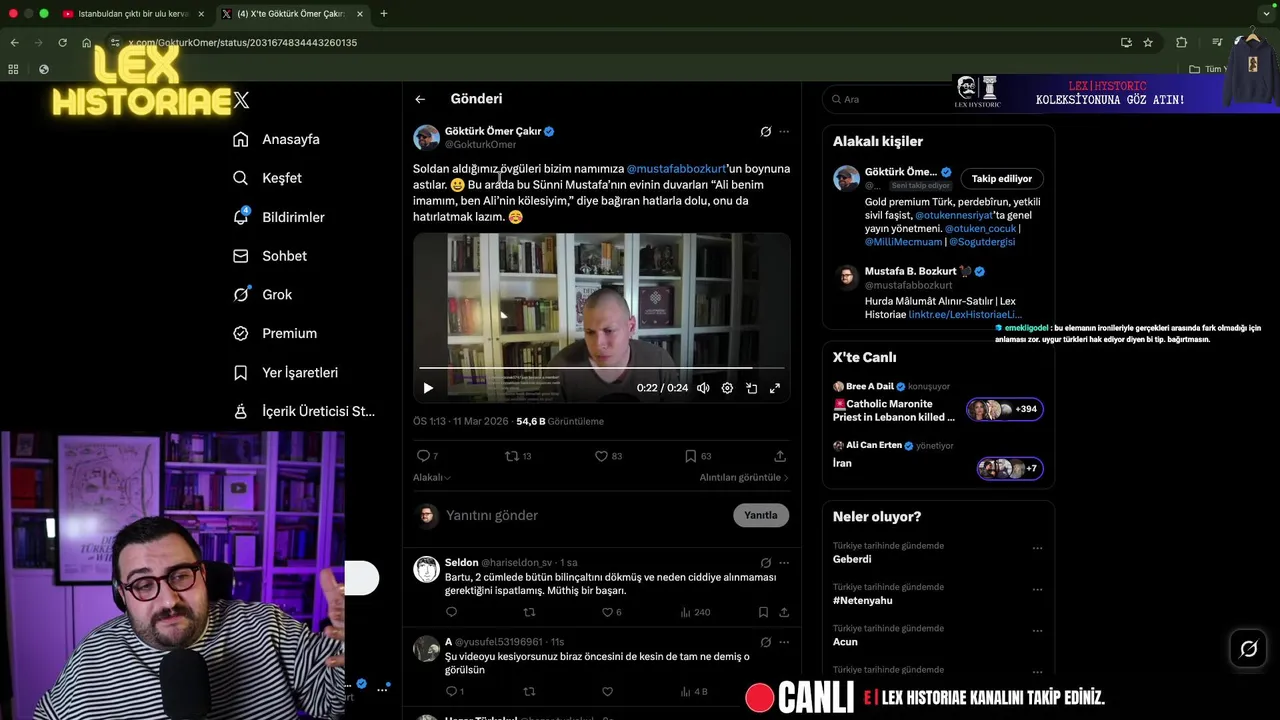Image resolution: width=1280 pixels, height=720 pixels.
Task: Go back in browser history
Action: pyautogui.click(x=14, y=43)
